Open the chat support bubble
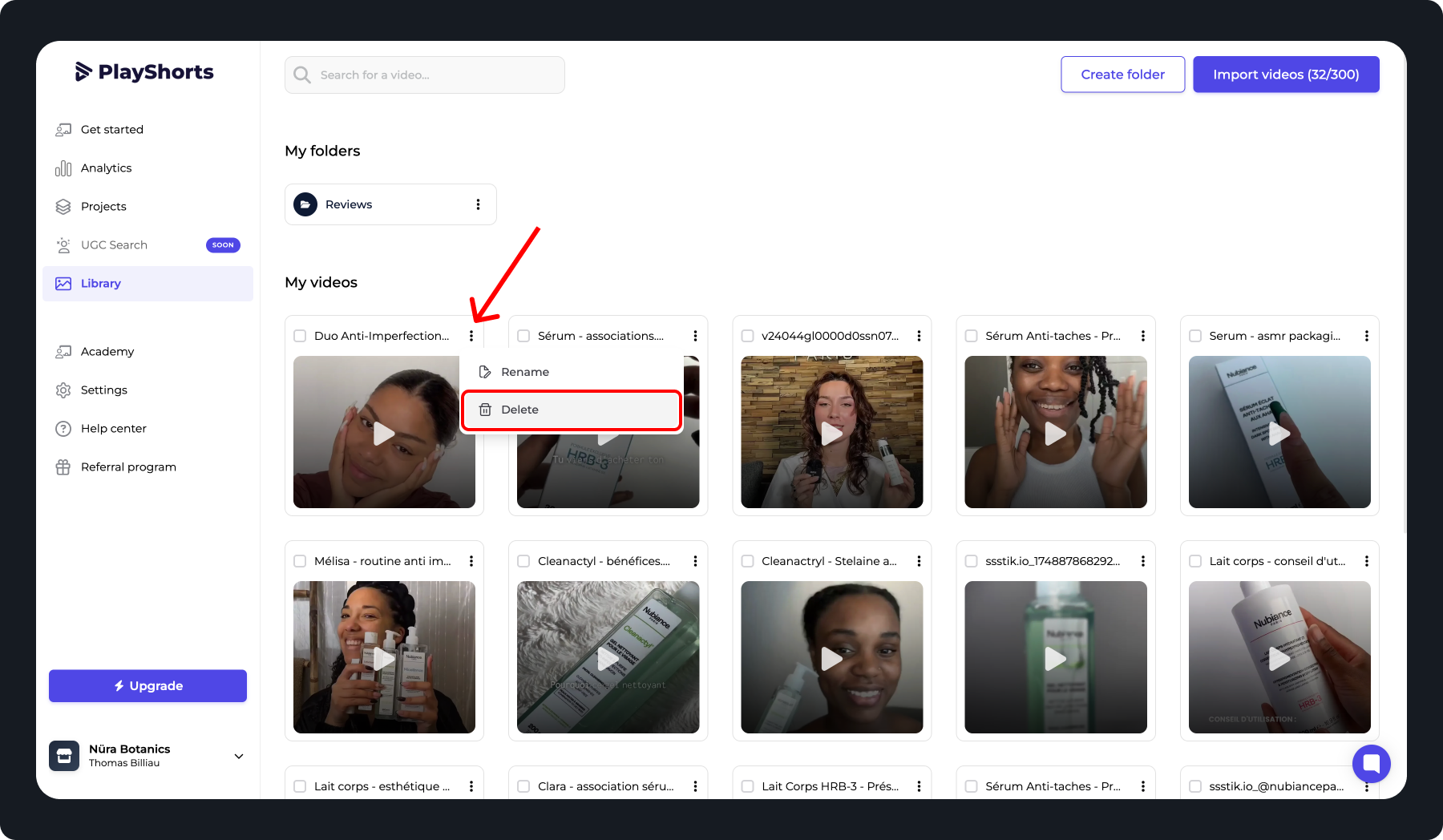Viewport: 1443px width, 840px height. coord(1372,764)
